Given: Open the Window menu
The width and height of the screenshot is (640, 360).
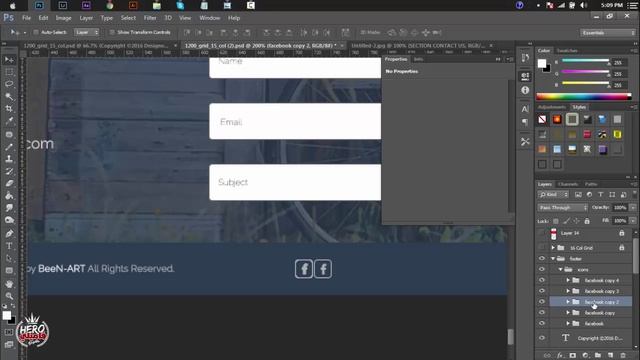Looking at the screenshot, I should 210,18.
